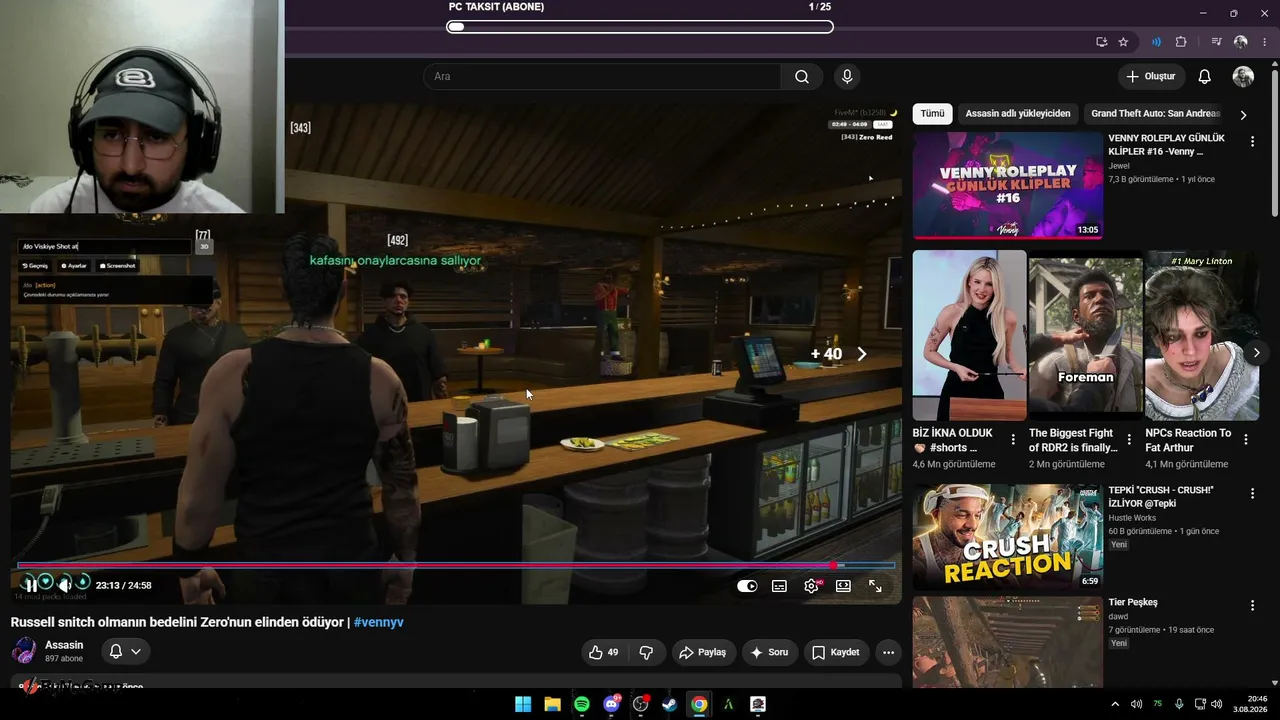
Task: Switch the player to theater mode
Action: click(x=843, y=586)
